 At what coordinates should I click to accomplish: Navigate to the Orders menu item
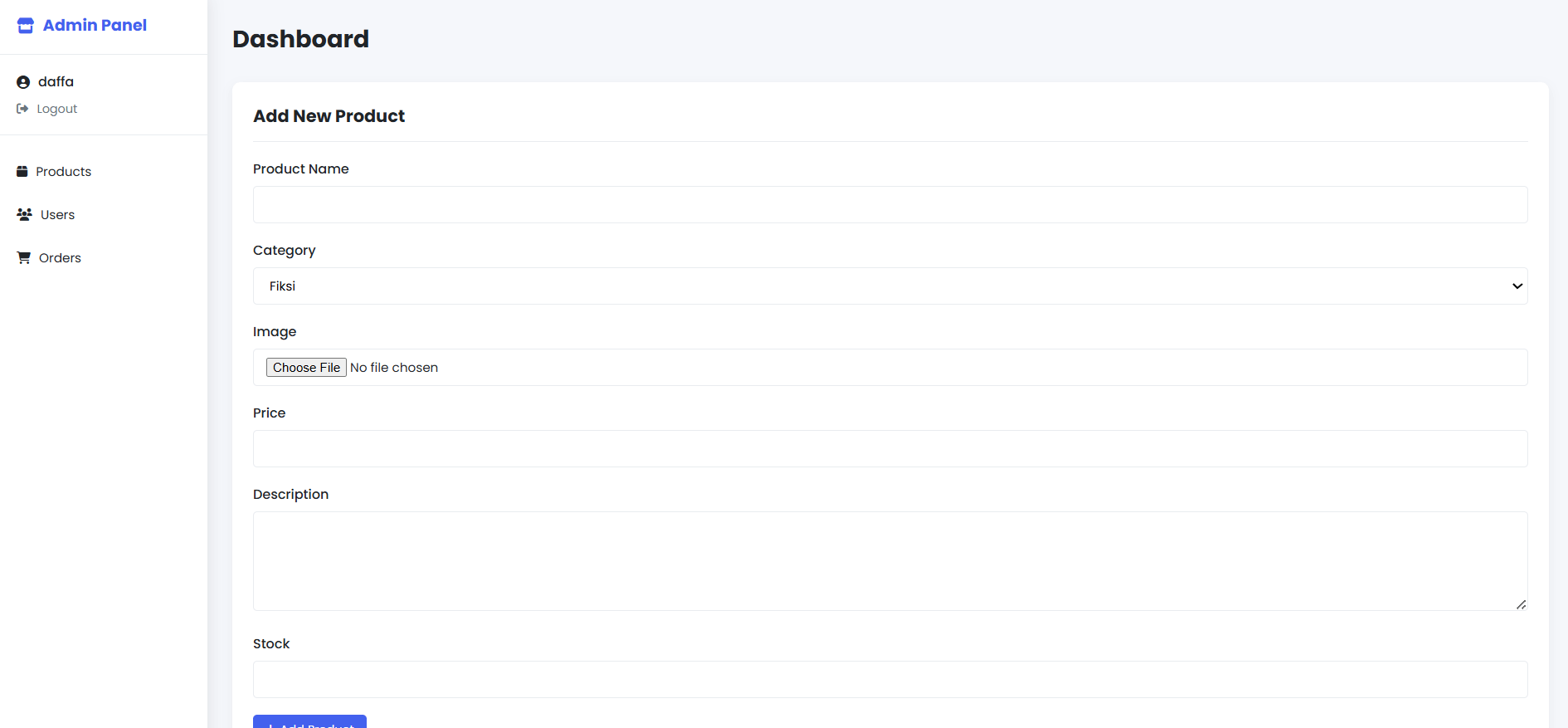pyautogui.click(x=60, y=258)
